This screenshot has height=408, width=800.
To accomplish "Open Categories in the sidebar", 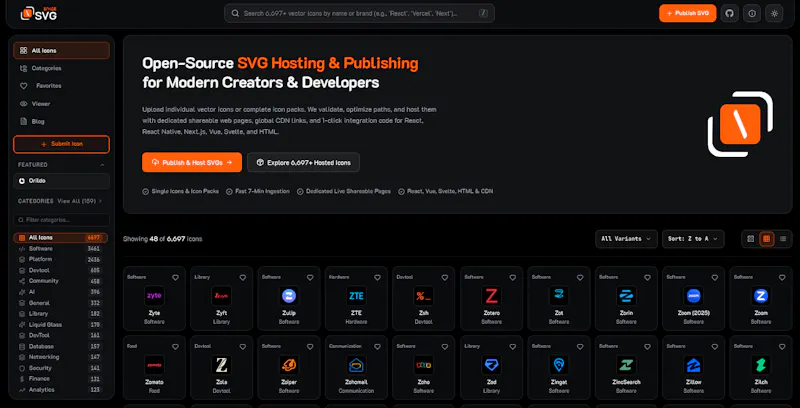I will pos(61,68).
